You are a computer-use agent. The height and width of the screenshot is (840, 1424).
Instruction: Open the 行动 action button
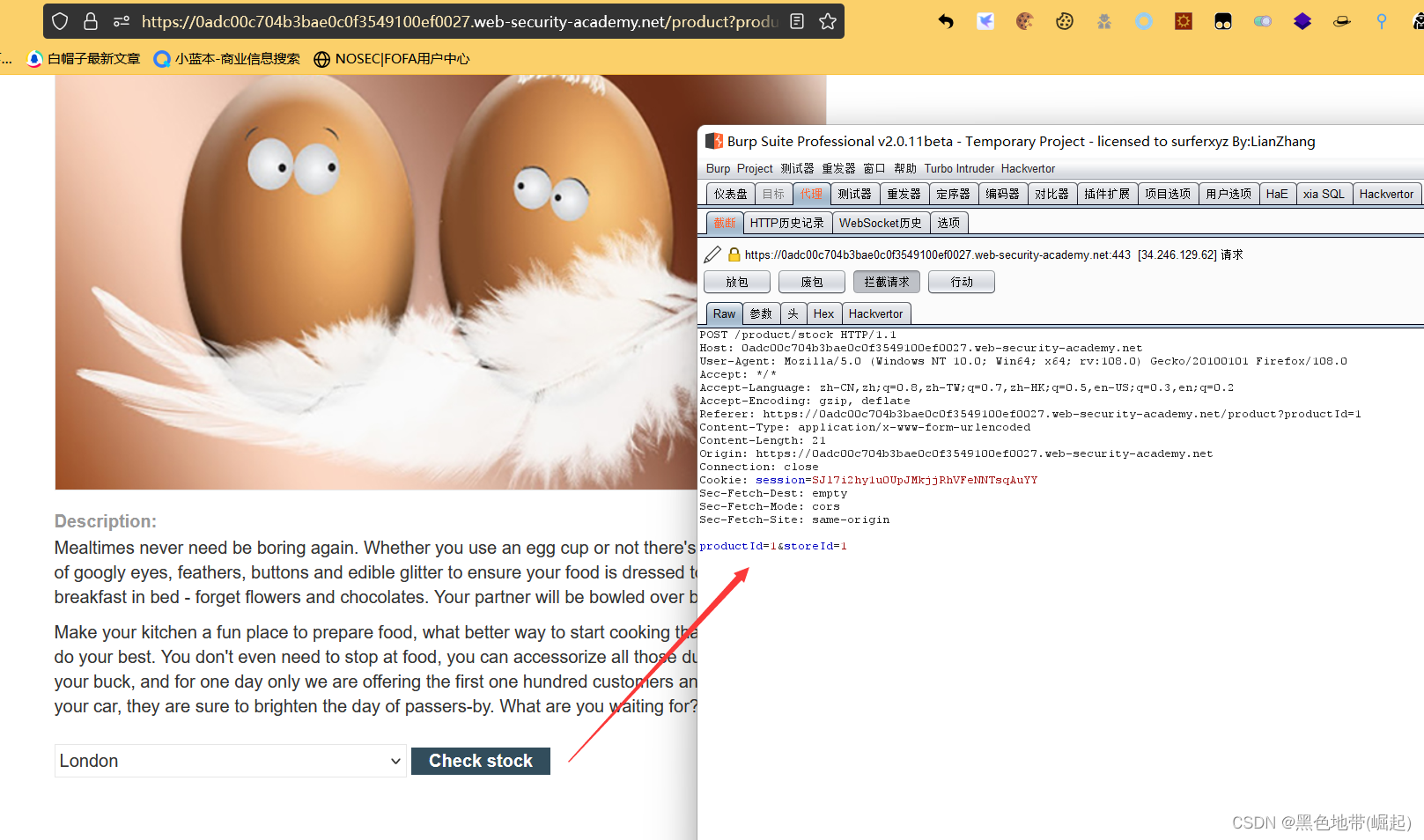coord(962,282)
